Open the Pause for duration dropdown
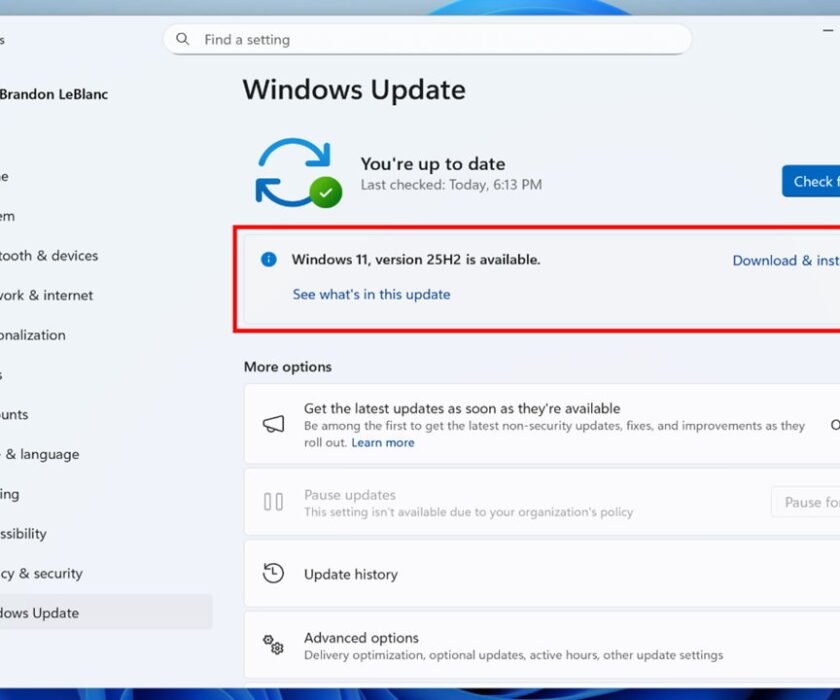The image size is (840, 700). click(807, 502)
